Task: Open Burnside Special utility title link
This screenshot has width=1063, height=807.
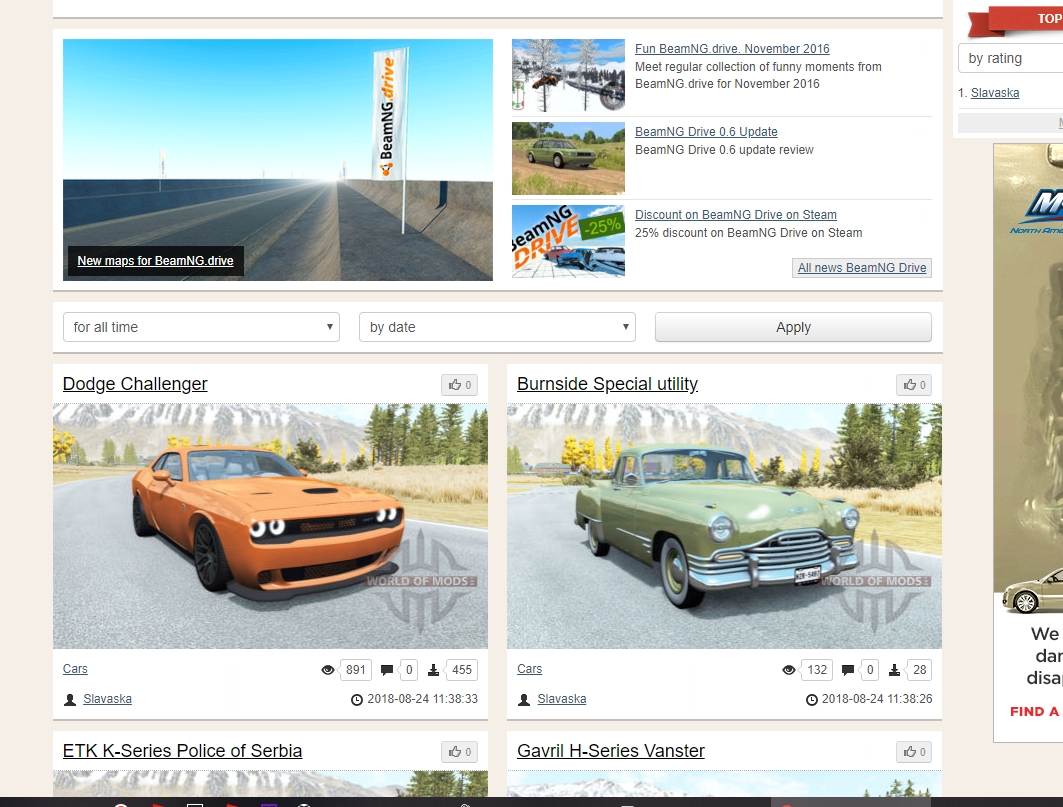Action: [x=607, y=384]
